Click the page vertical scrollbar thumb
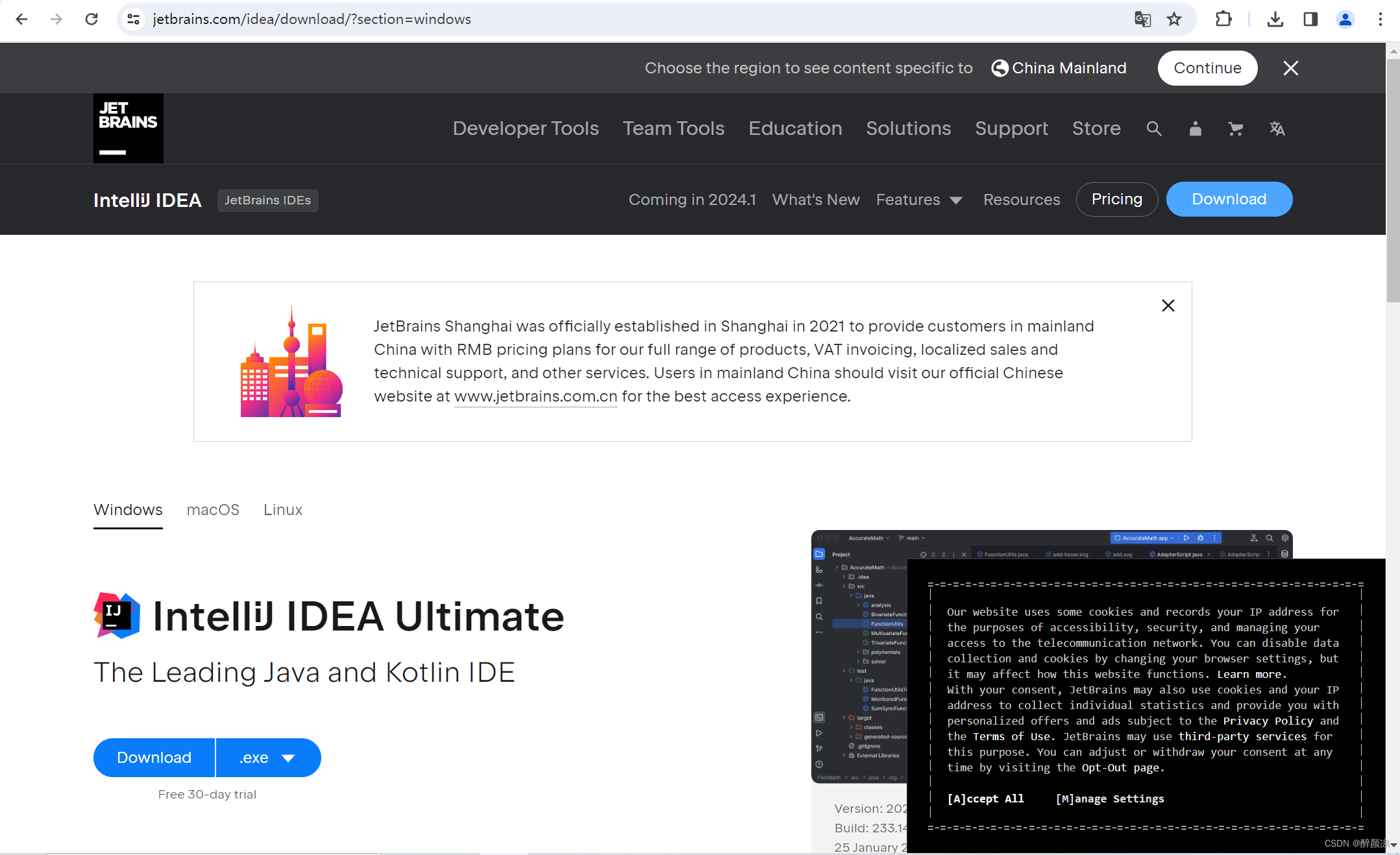 click(x=1393, y=180)
